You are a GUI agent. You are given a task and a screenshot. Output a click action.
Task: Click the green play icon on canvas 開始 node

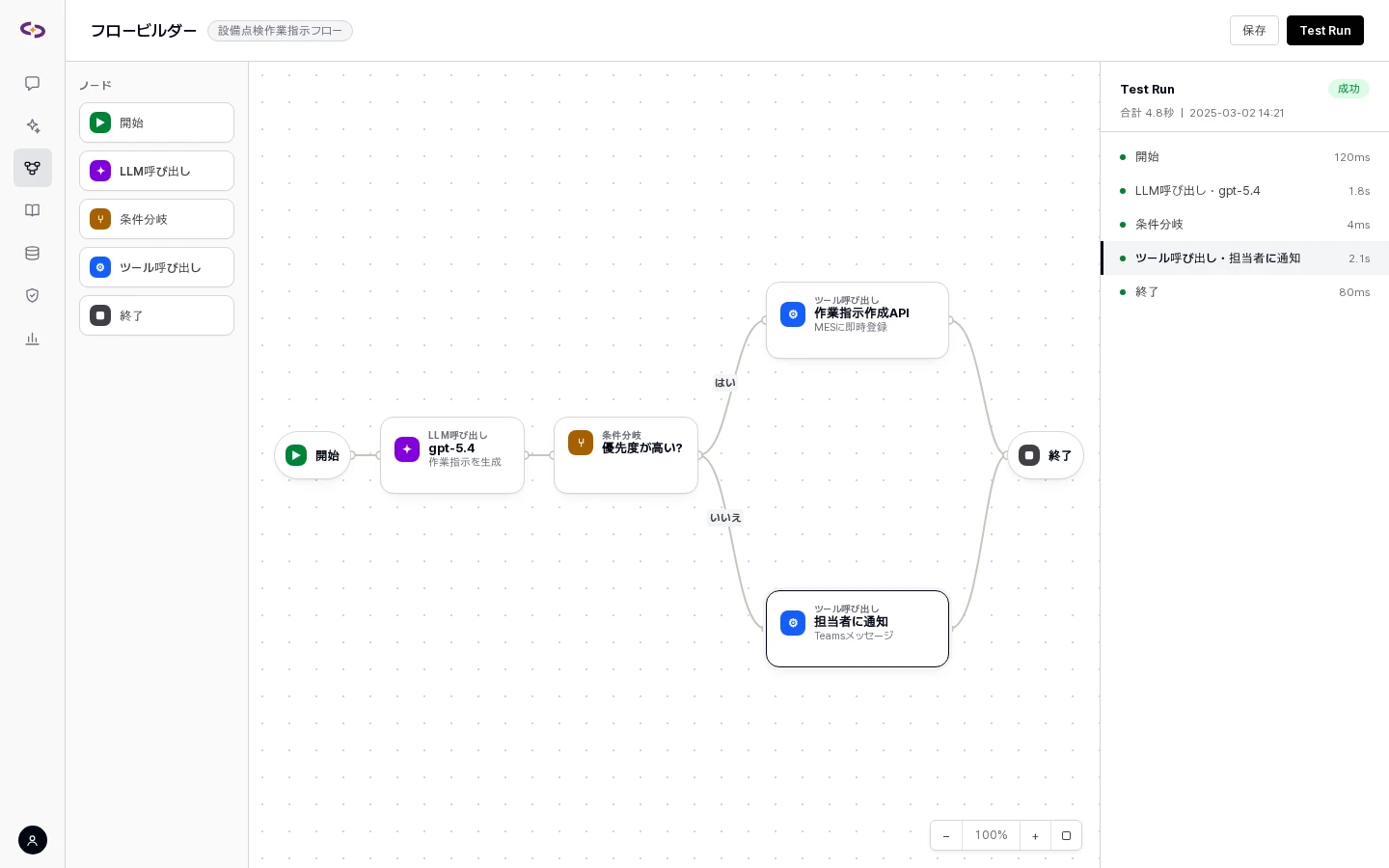[x=296, y=455]
